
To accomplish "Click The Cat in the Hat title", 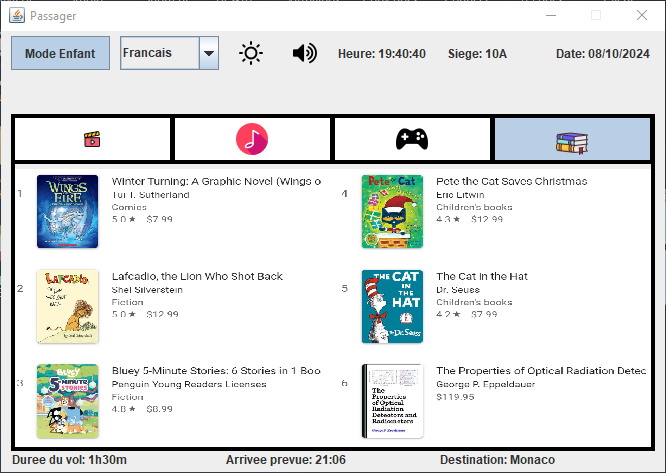I will 482,276.
